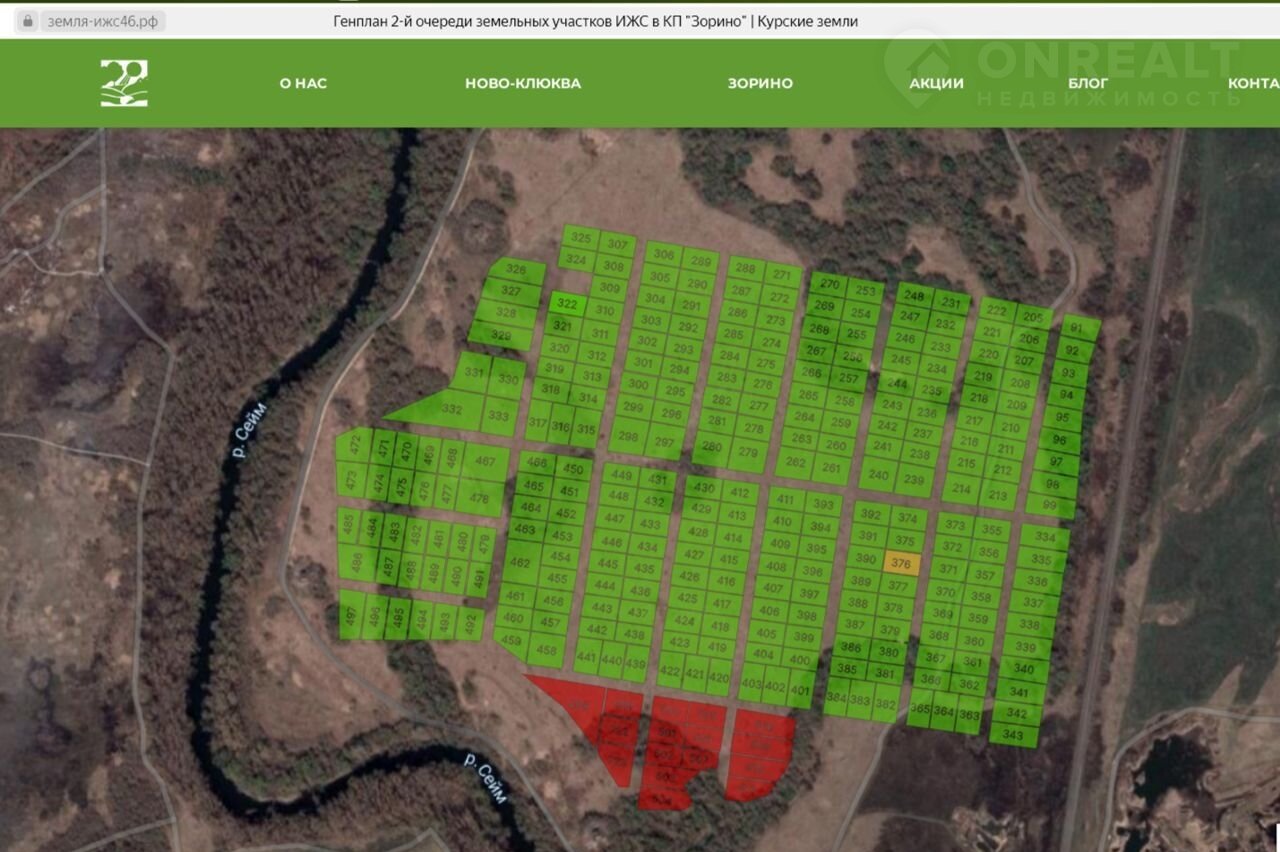Screen dimensions: 1280x852
Task: Click plot 343 in the right column
Action: click(x=1014, y=734)
